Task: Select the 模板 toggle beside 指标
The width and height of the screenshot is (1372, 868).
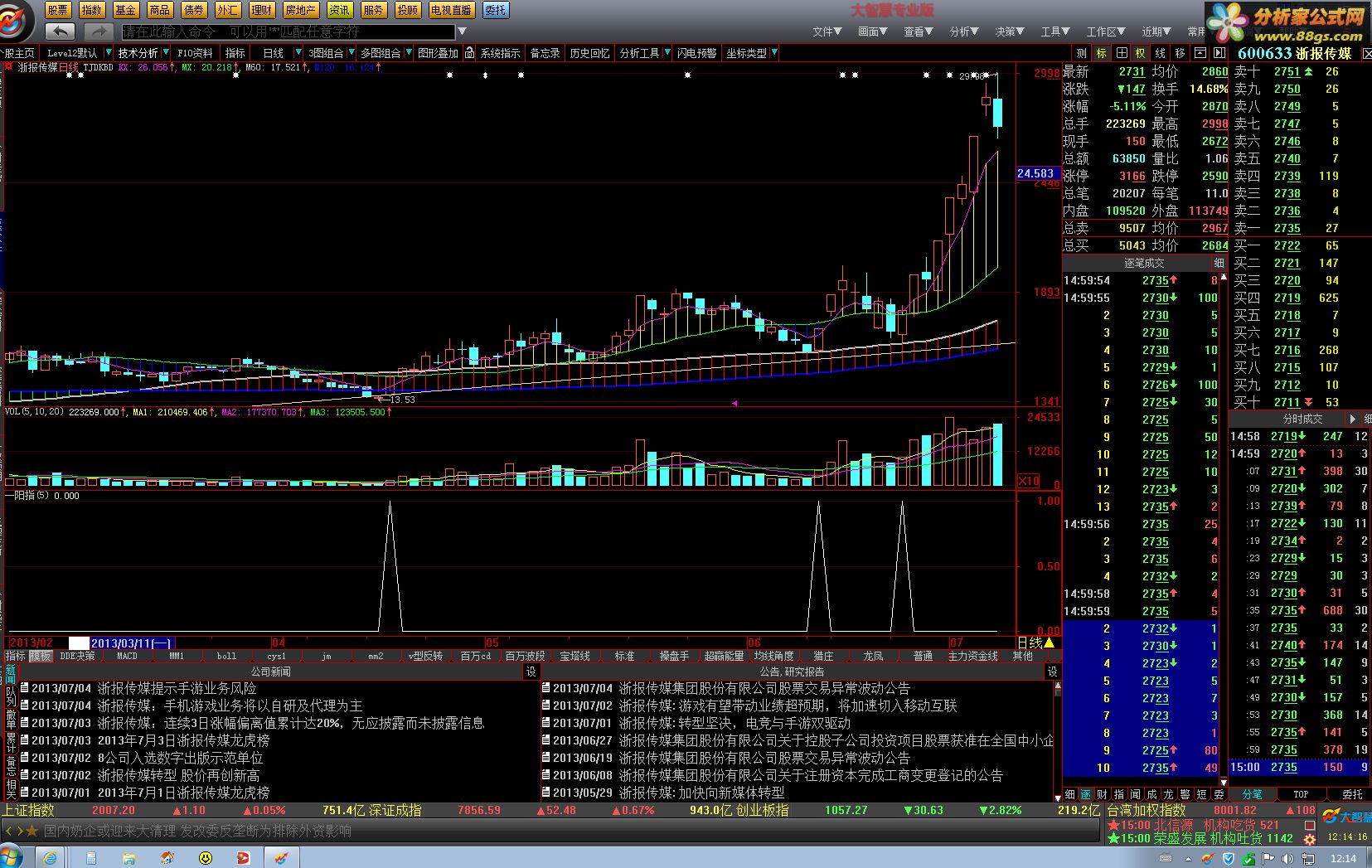Action: coord(41,656)
